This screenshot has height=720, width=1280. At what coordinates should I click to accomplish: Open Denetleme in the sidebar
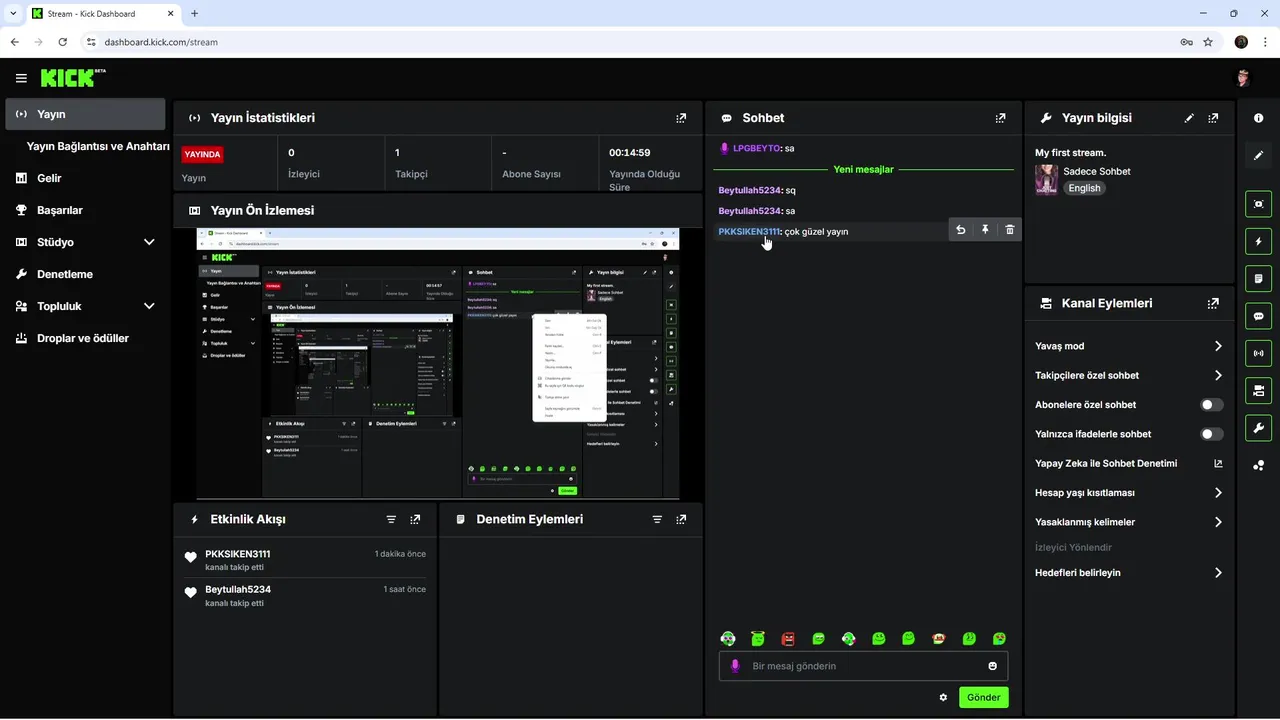point(86,274)
